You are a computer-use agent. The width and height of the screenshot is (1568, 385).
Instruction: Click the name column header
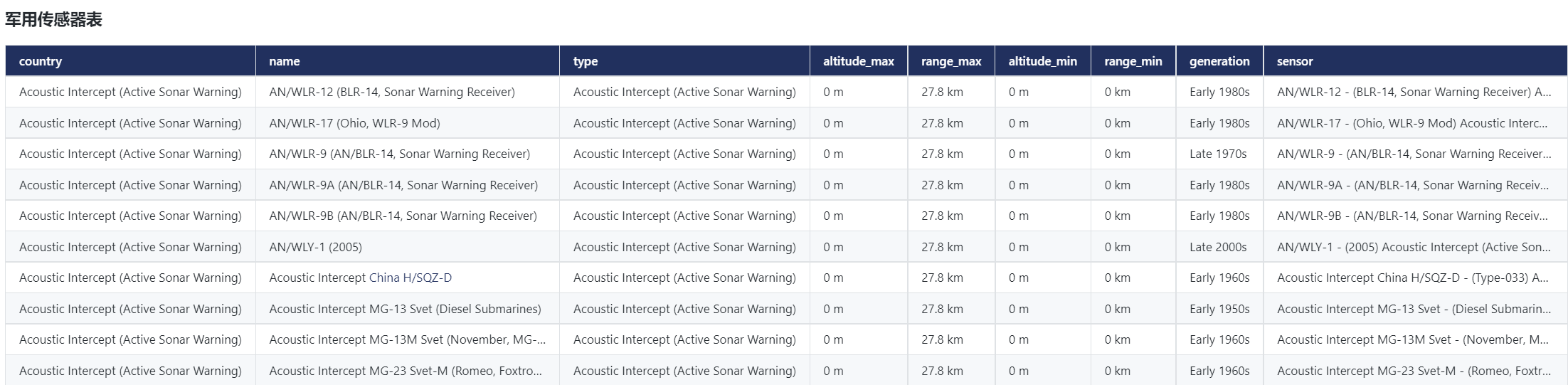[285, 61]
